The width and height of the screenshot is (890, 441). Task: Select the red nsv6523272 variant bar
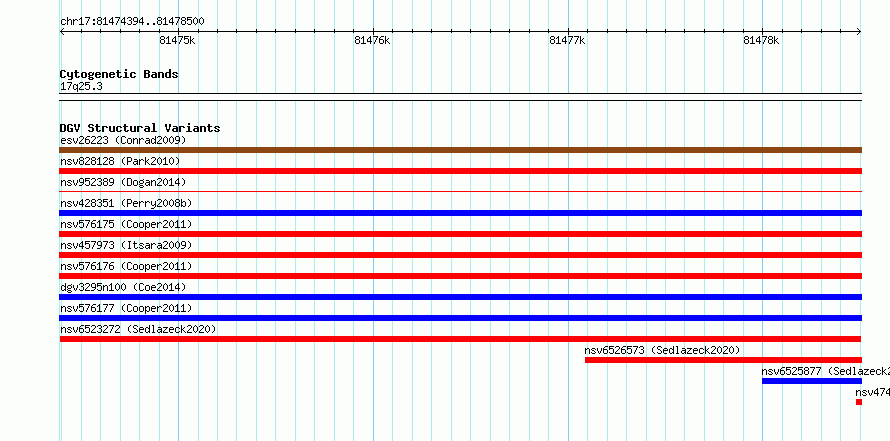point(460,339)
